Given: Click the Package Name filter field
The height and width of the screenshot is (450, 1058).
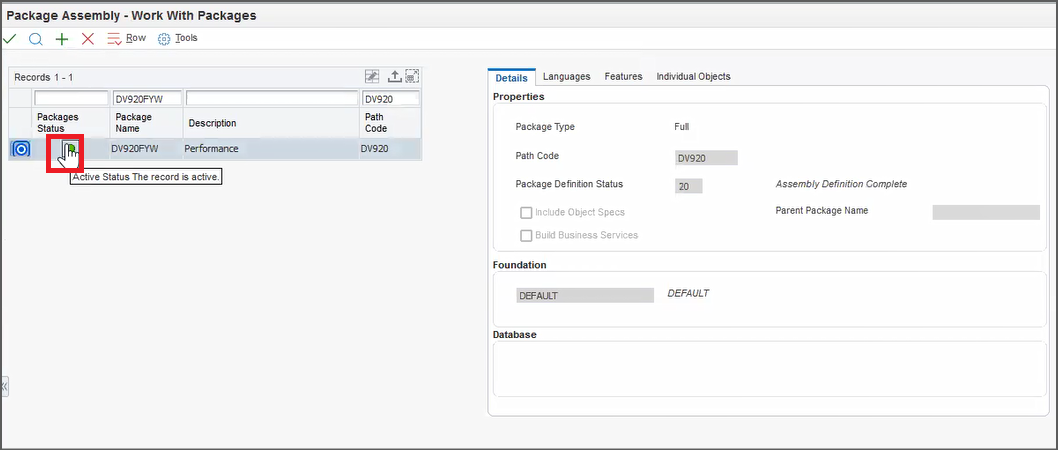Looking at the screenshot, I should [147, 99].
